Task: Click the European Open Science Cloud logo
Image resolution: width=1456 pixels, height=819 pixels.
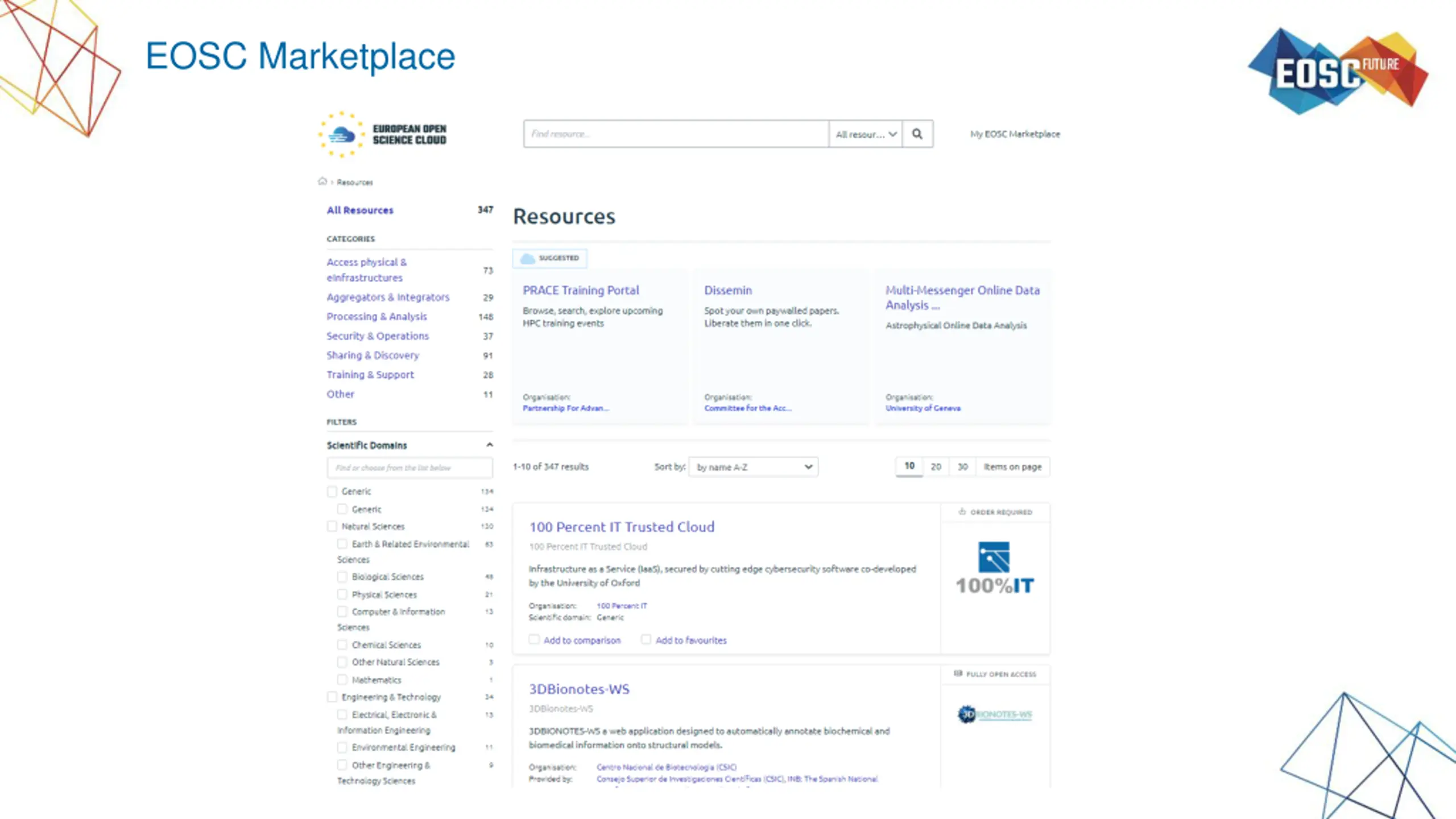Action: 382,135
